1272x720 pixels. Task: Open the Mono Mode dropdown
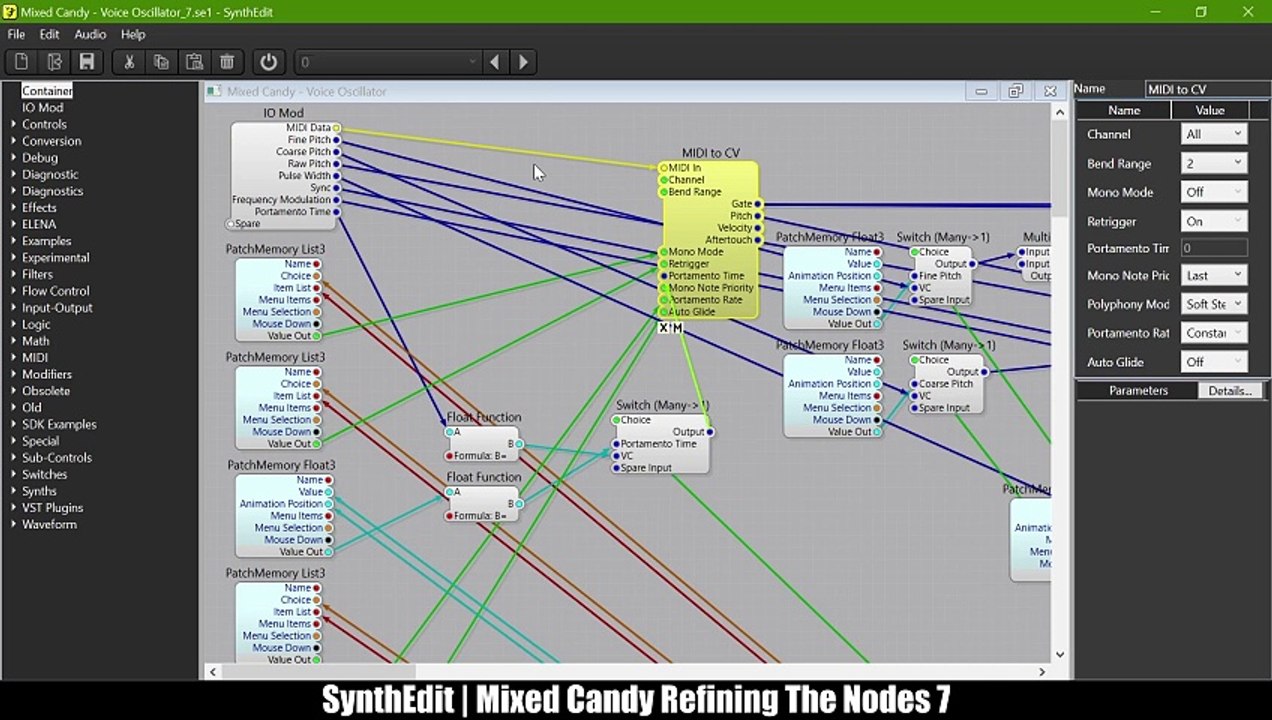(1213, 192)
